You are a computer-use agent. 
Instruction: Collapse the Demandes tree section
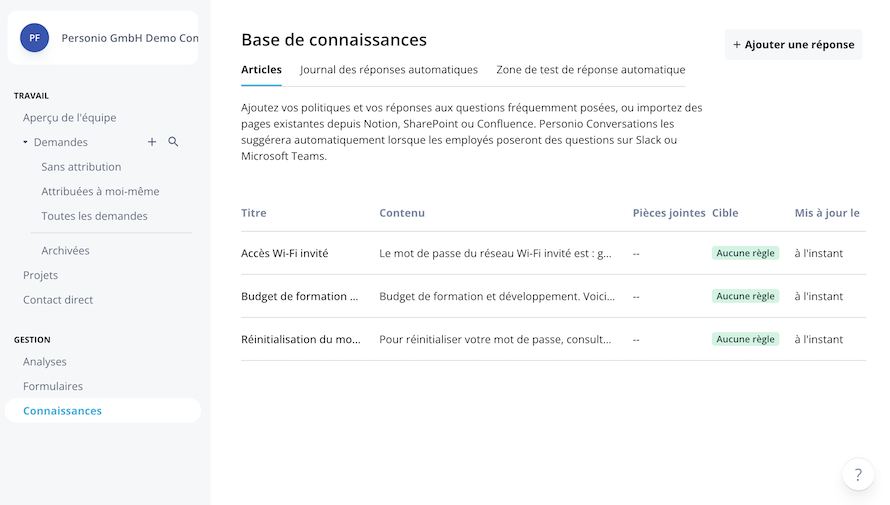click(25, 143)
